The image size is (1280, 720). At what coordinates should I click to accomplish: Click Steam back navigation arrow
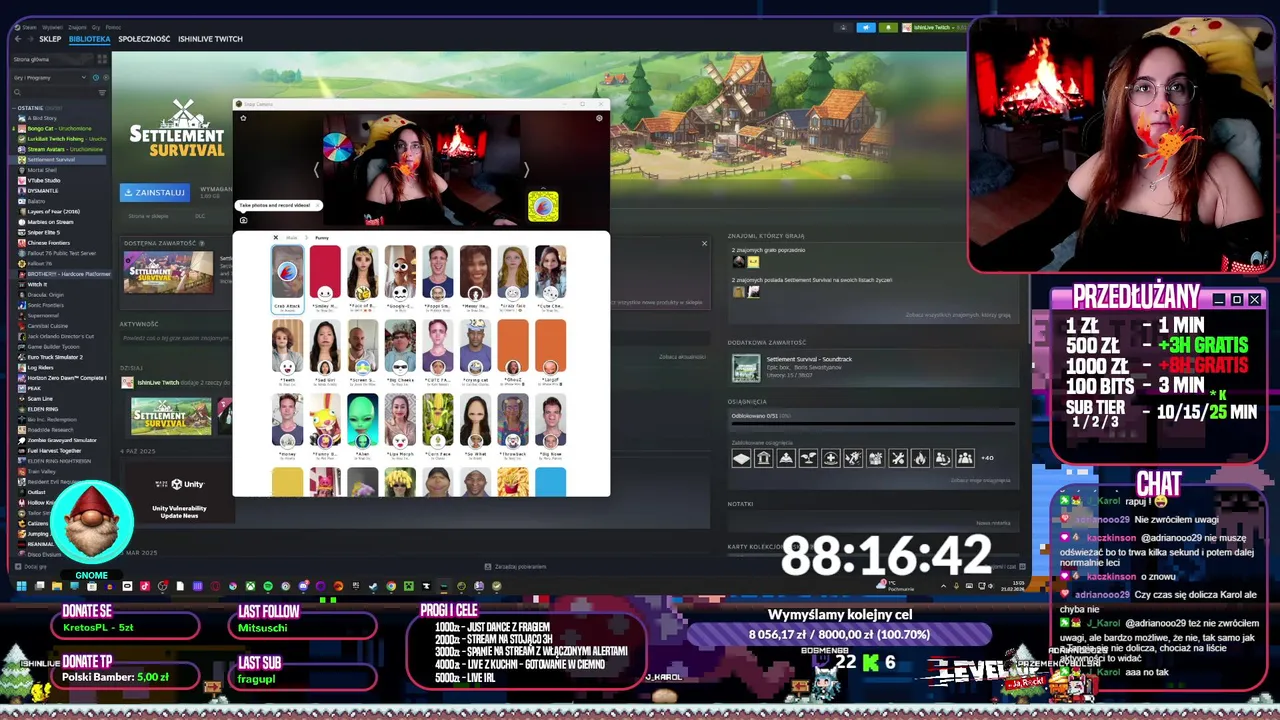coord(19,39)
